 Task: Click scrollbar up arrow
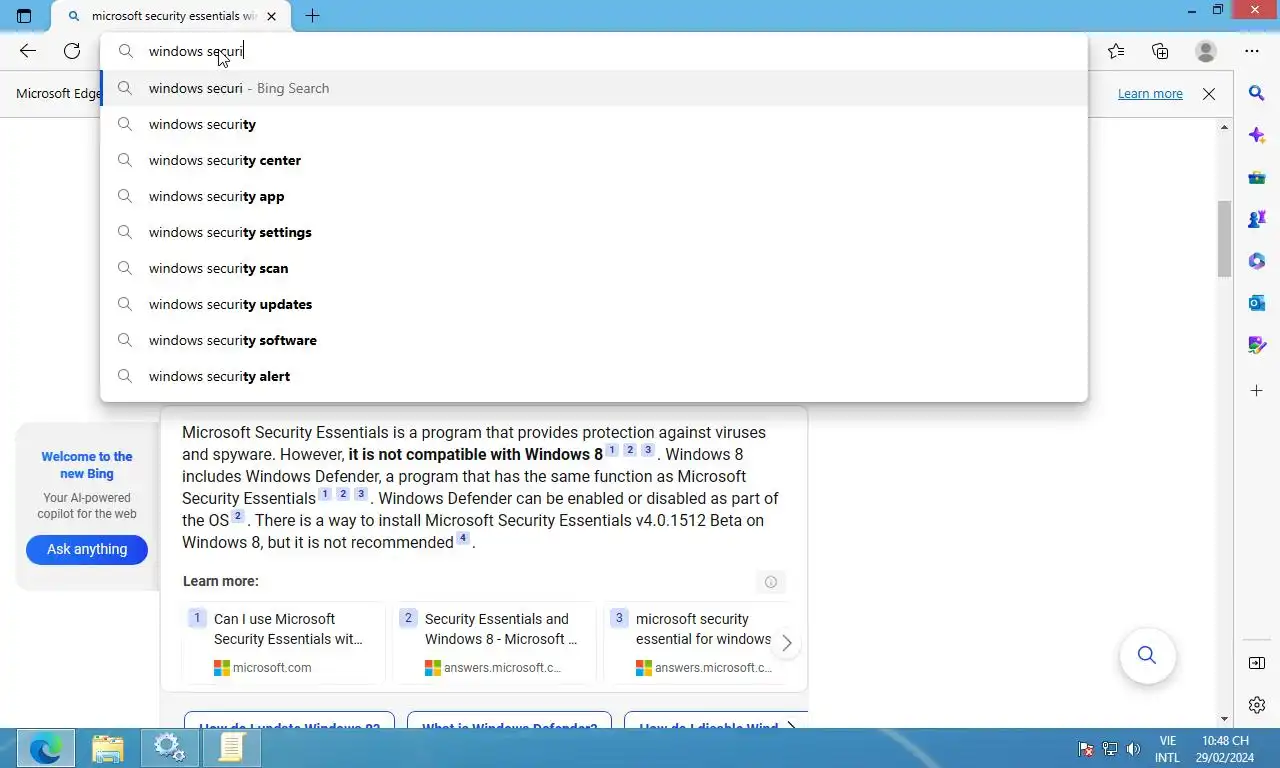click(x=1224, y=127)
